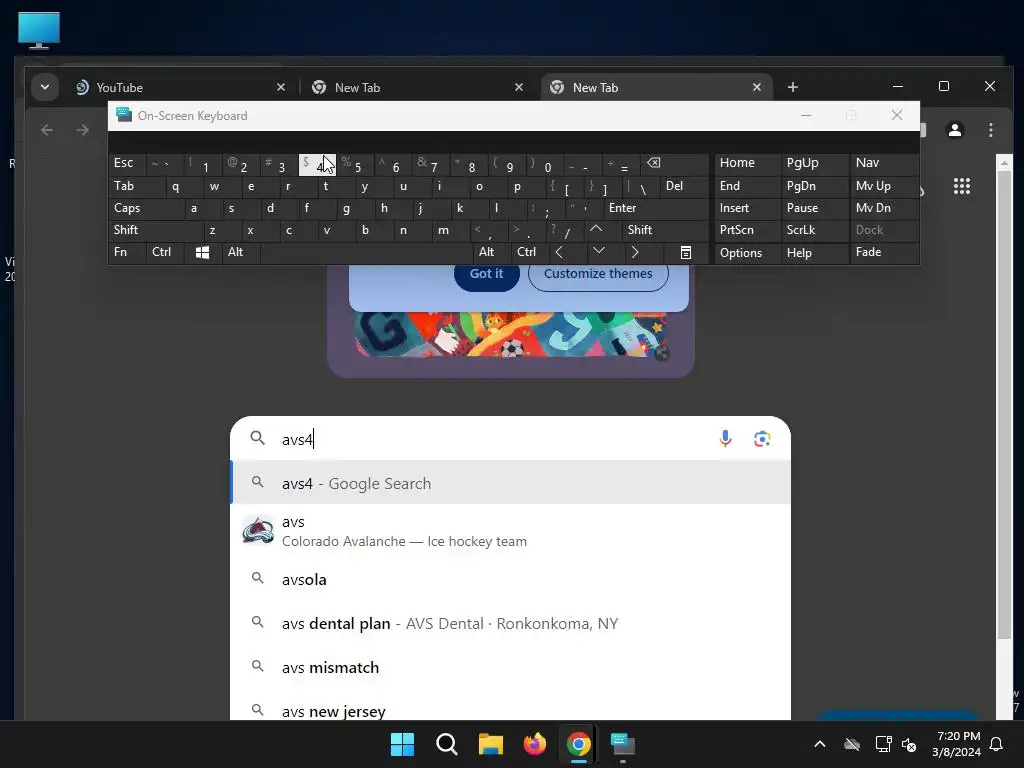Open Google Lens image search icon
This screenshot has height=768, width=1024.
click(x=761, y=439)
